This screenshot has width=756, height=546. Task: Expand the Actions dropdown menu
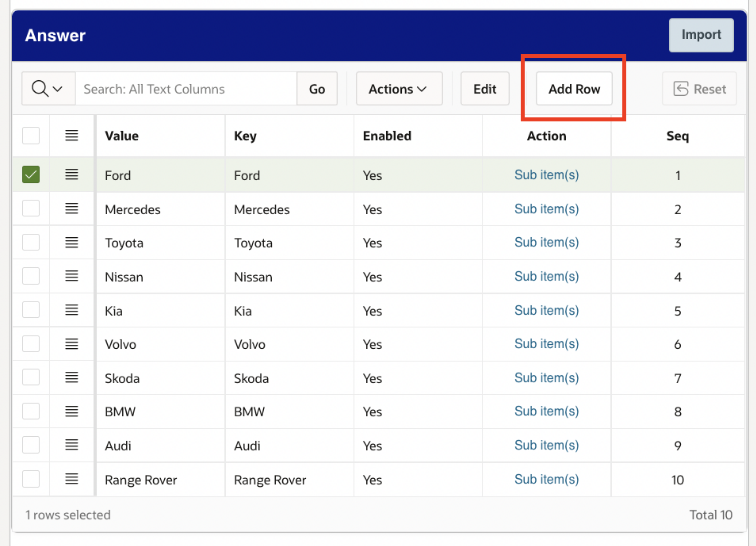point(399,89)
